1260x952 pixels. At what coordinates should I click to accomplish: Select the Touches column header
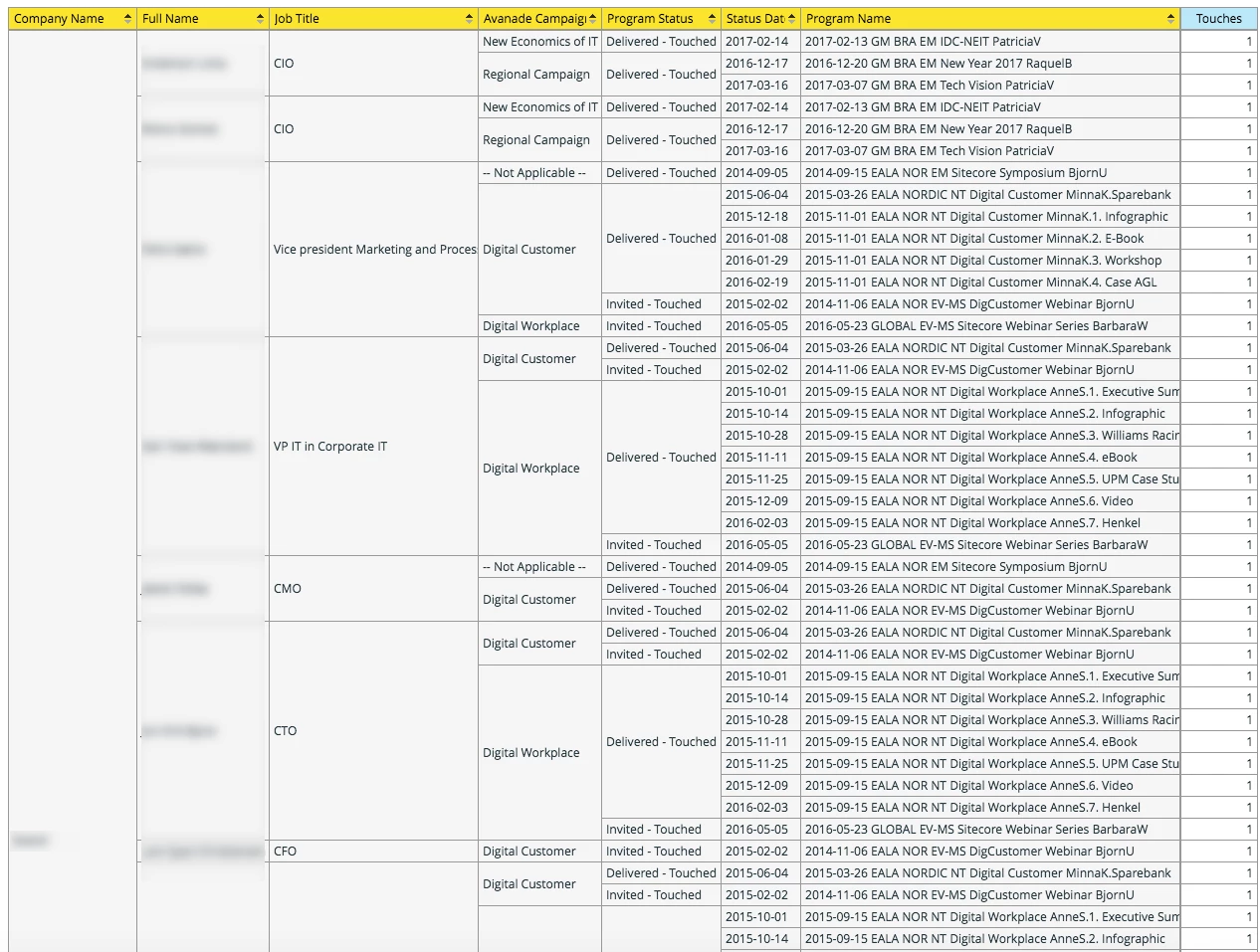tap(1219, 19)
